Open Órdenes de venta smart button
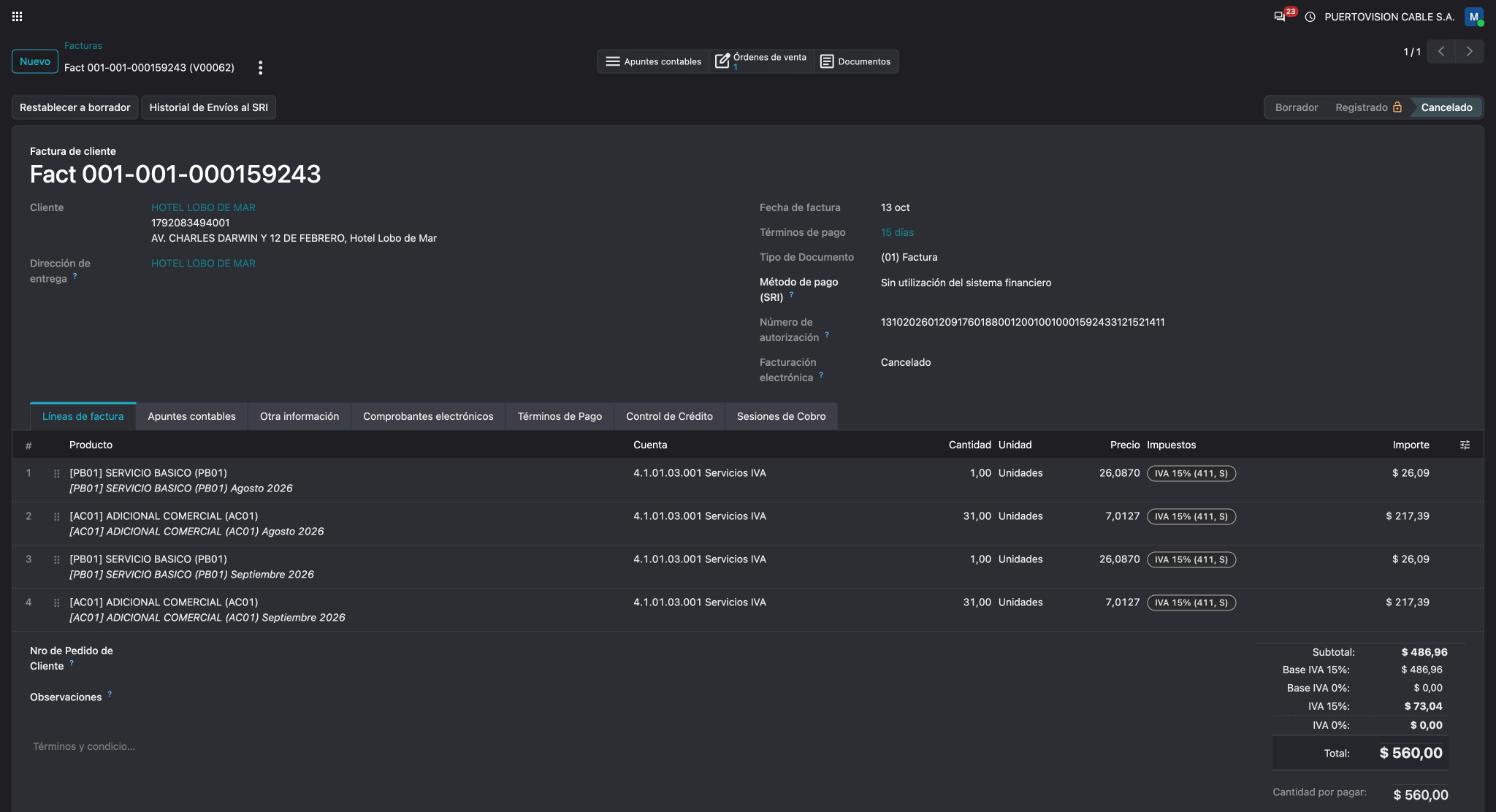This screenshot has width=1496, height=812. 761,62
